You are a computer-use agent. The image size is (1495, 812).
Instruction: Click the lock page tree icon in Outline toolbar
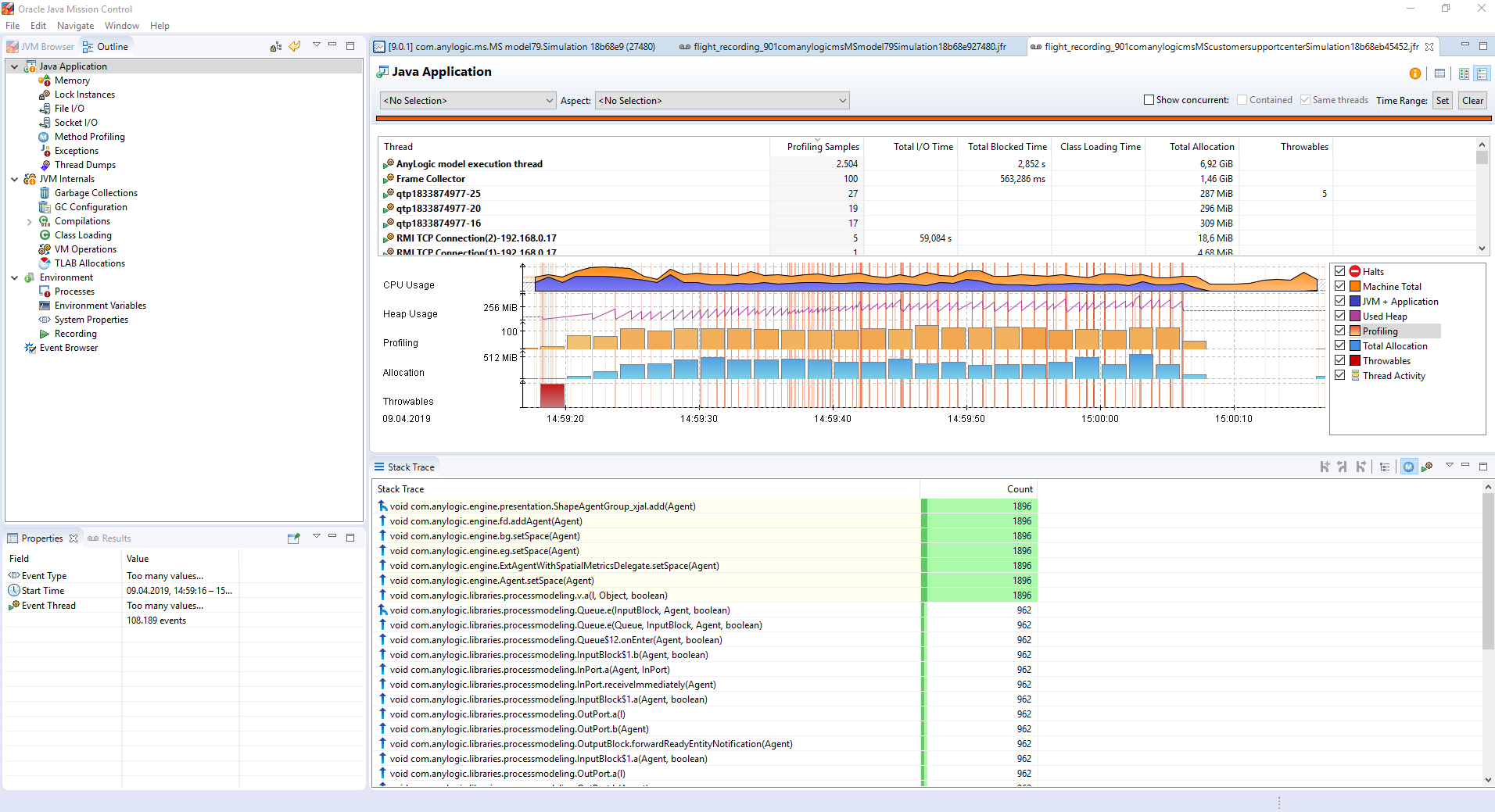pyautogui.click(x=275, y=47)
